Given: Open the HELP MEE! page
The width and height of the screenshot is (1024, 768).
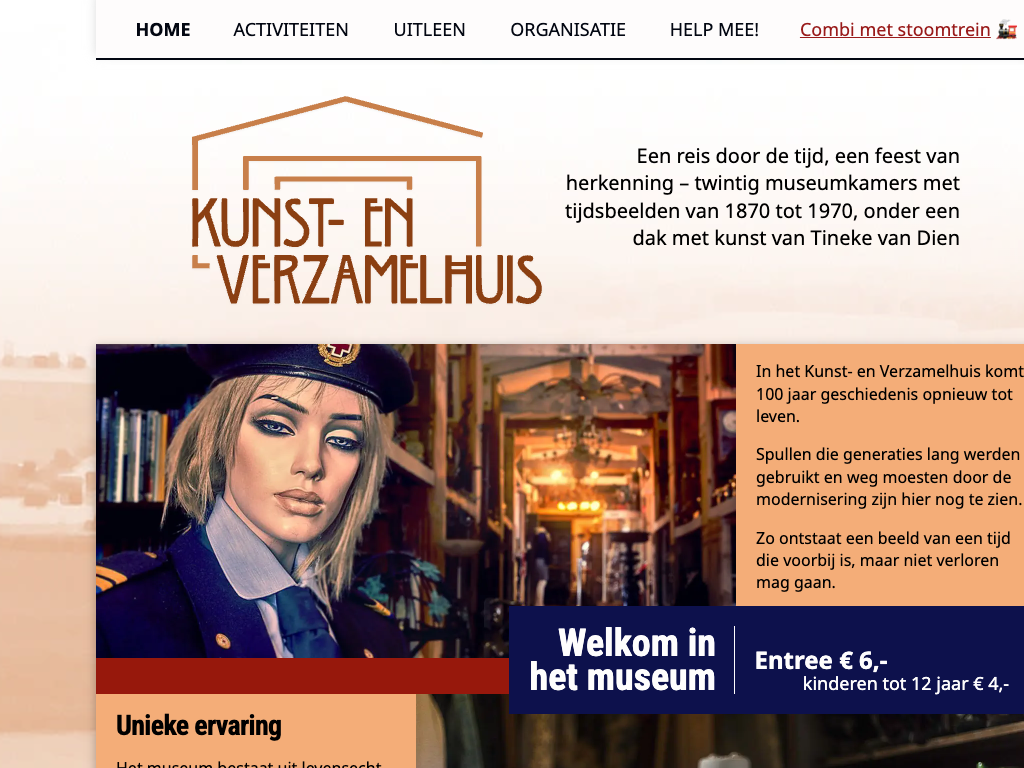Looking at the screenshot, I should 714,29.
